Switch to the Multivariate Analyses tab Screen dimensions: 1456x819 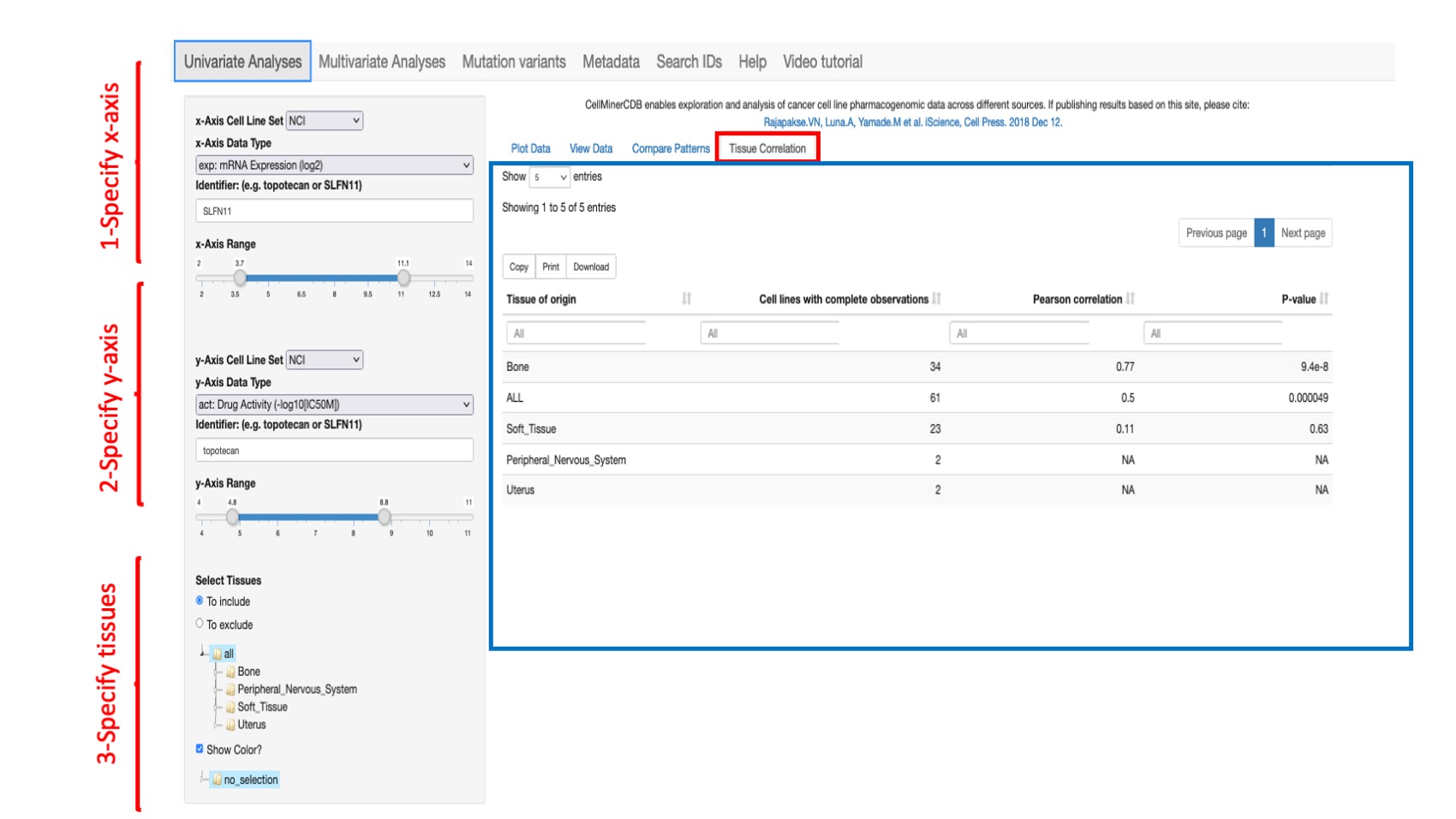[382, 61]
